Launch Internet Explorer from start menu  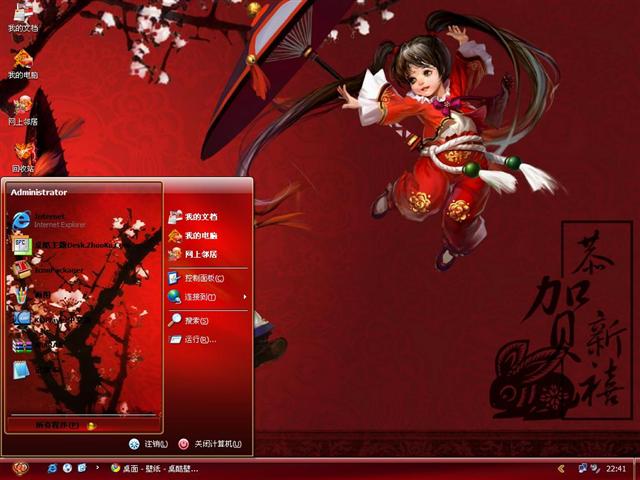point(50,220)
